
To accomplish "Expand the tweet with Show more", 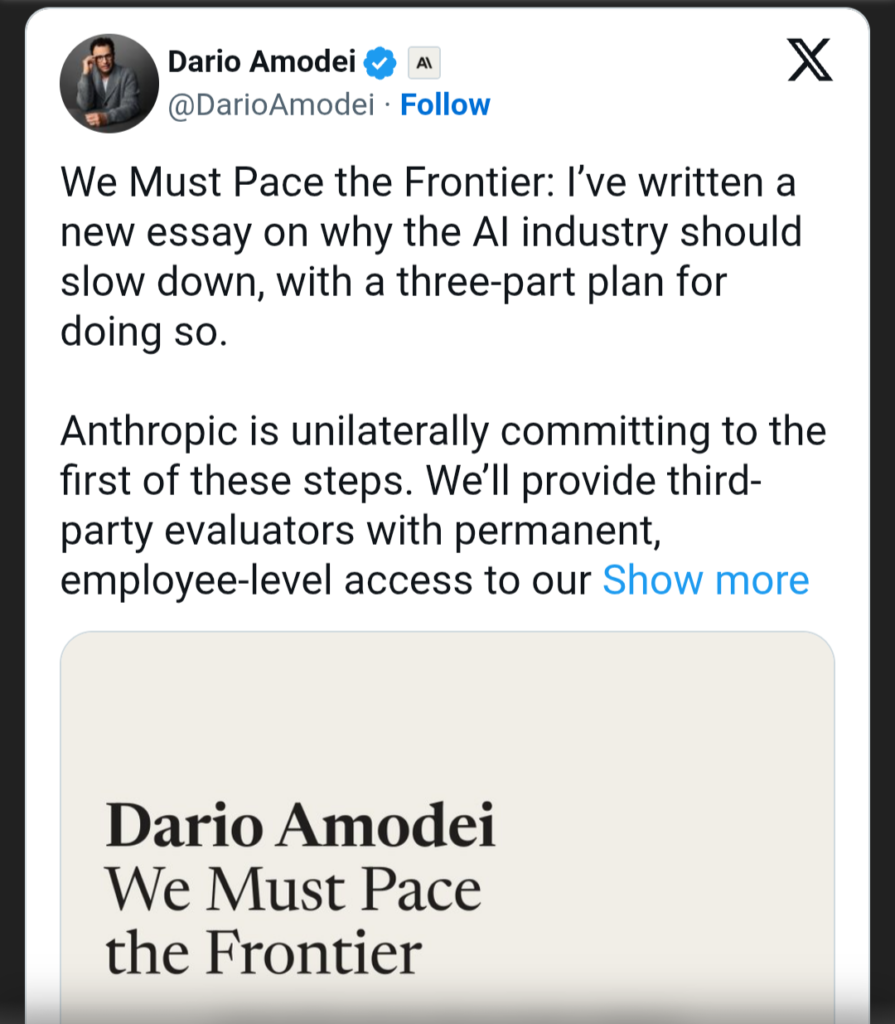I will [x=706, y=580].
